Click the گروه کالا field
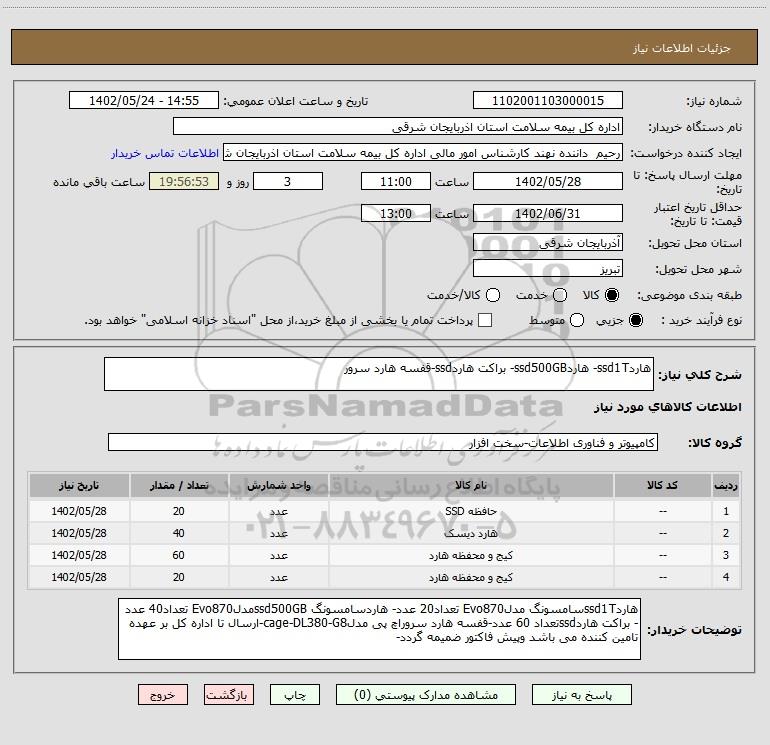 (383, 442)
